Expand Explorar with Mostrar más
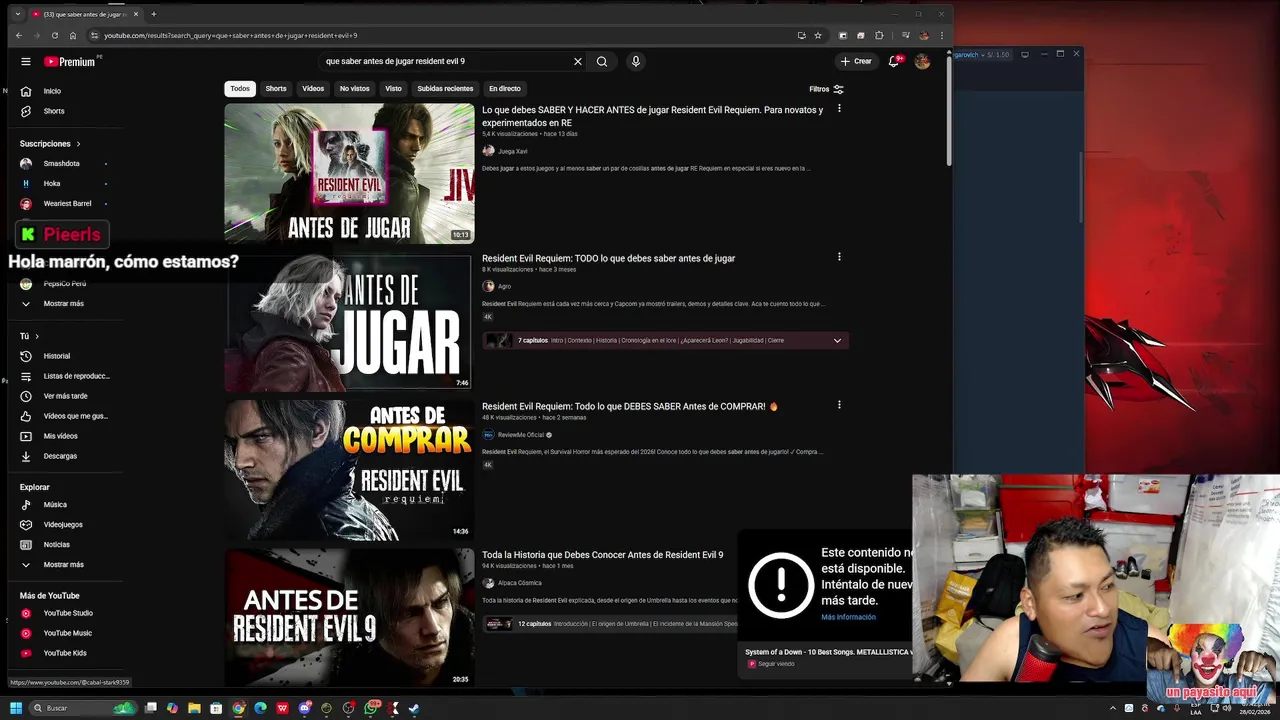The width and height of the screenshot is (1280, 720). 66,565
